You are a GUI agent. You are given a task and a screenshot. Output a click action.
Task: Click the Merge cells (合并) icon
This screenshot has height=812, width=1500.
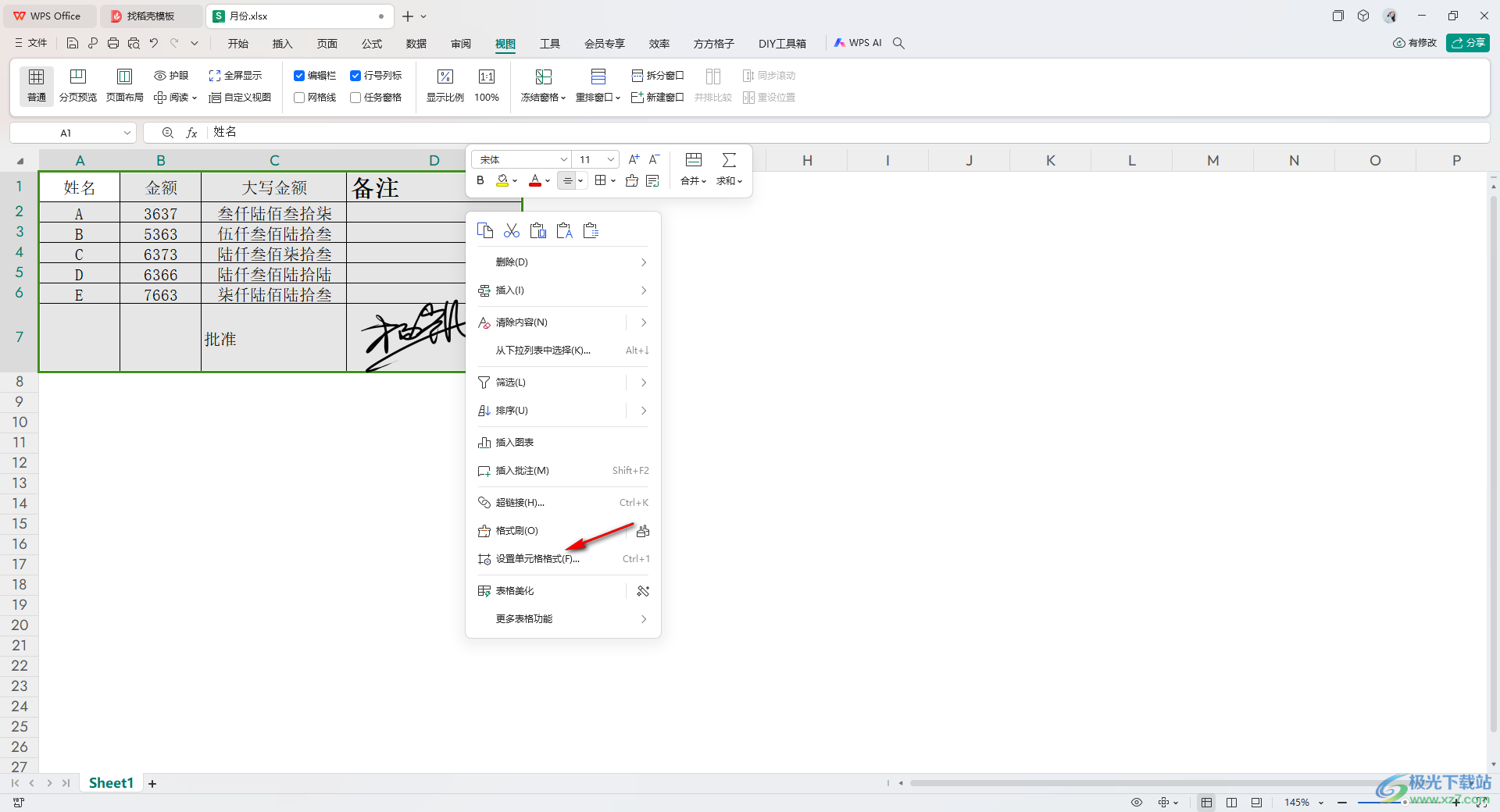693,160
